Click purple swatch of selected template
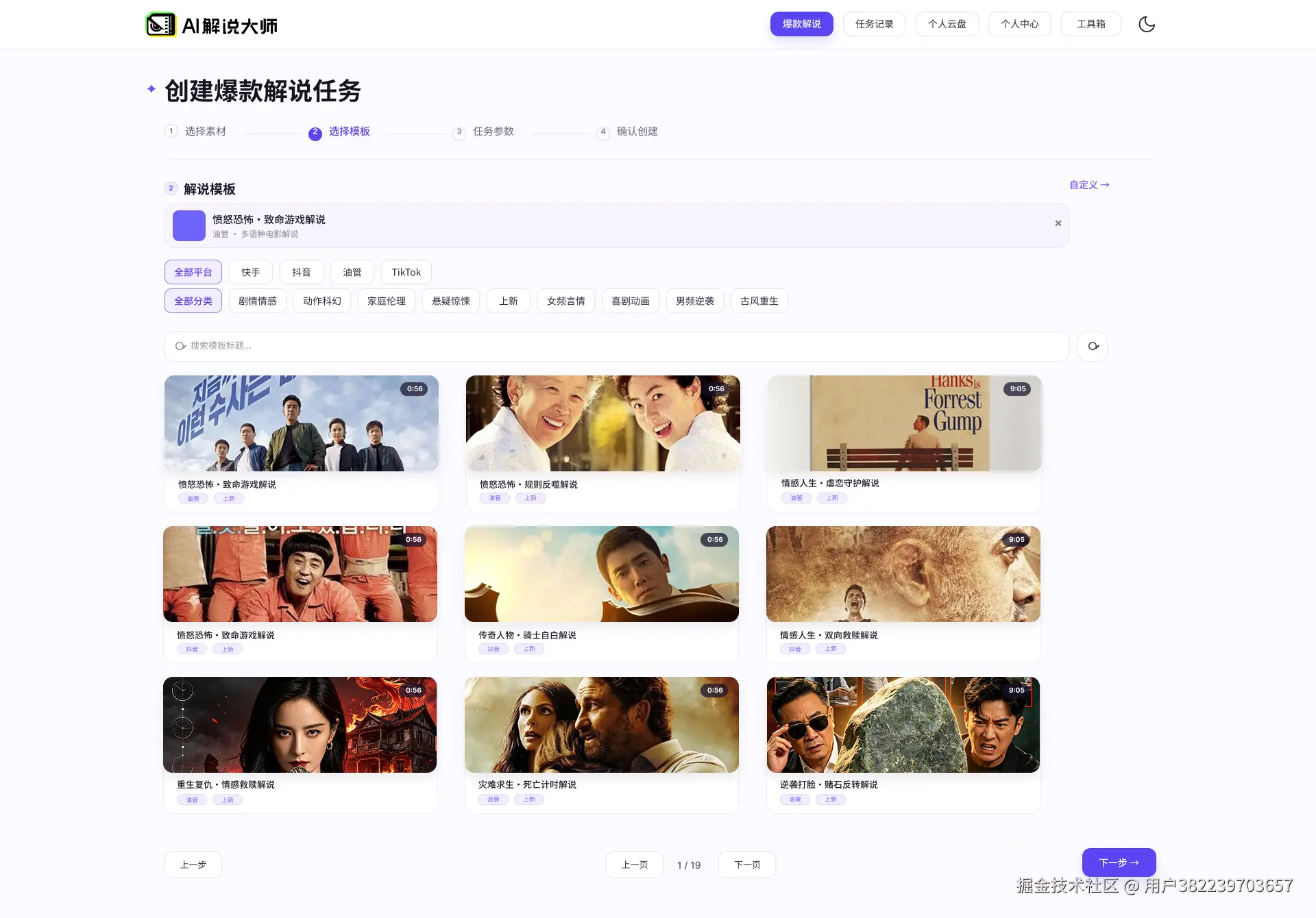Viewport: 1316px width, 918px height. point(189,225)
